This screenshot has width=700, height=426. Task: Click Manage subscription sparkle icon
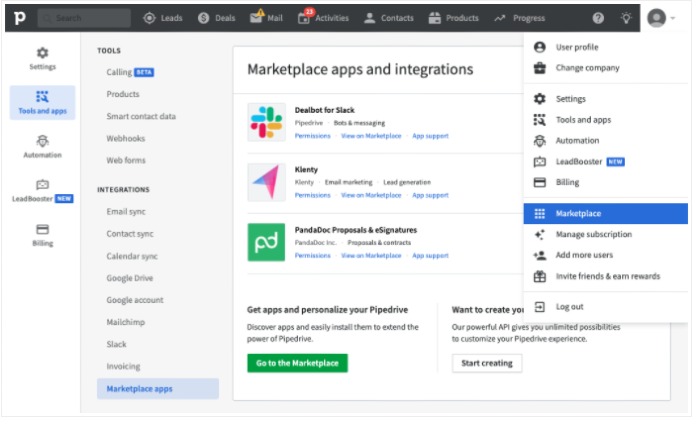pyautogui.click(x=539, y=234)
